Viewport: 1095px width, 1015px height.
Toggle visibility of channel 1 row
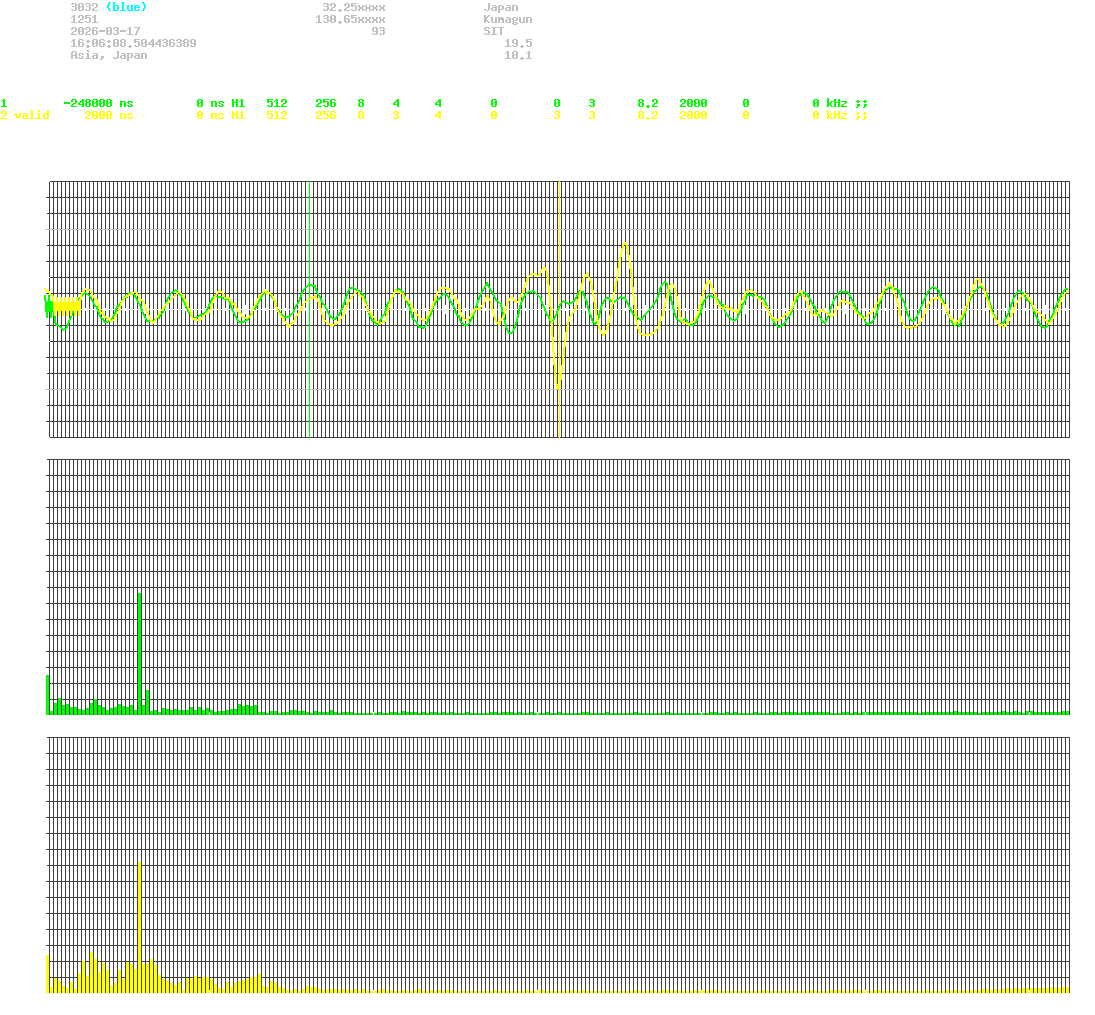point(4,103)
